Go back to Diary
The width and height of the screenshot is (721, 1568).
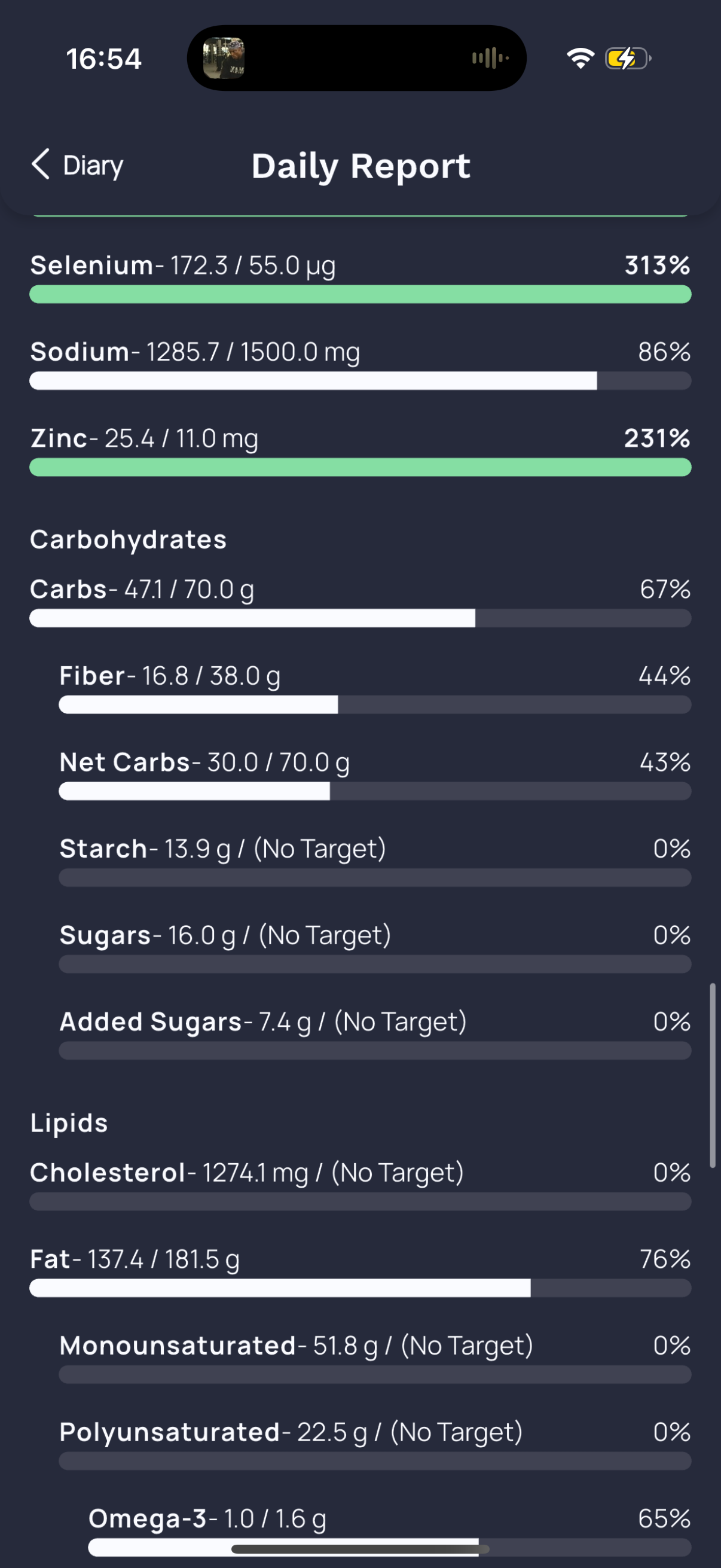(77, 165)
